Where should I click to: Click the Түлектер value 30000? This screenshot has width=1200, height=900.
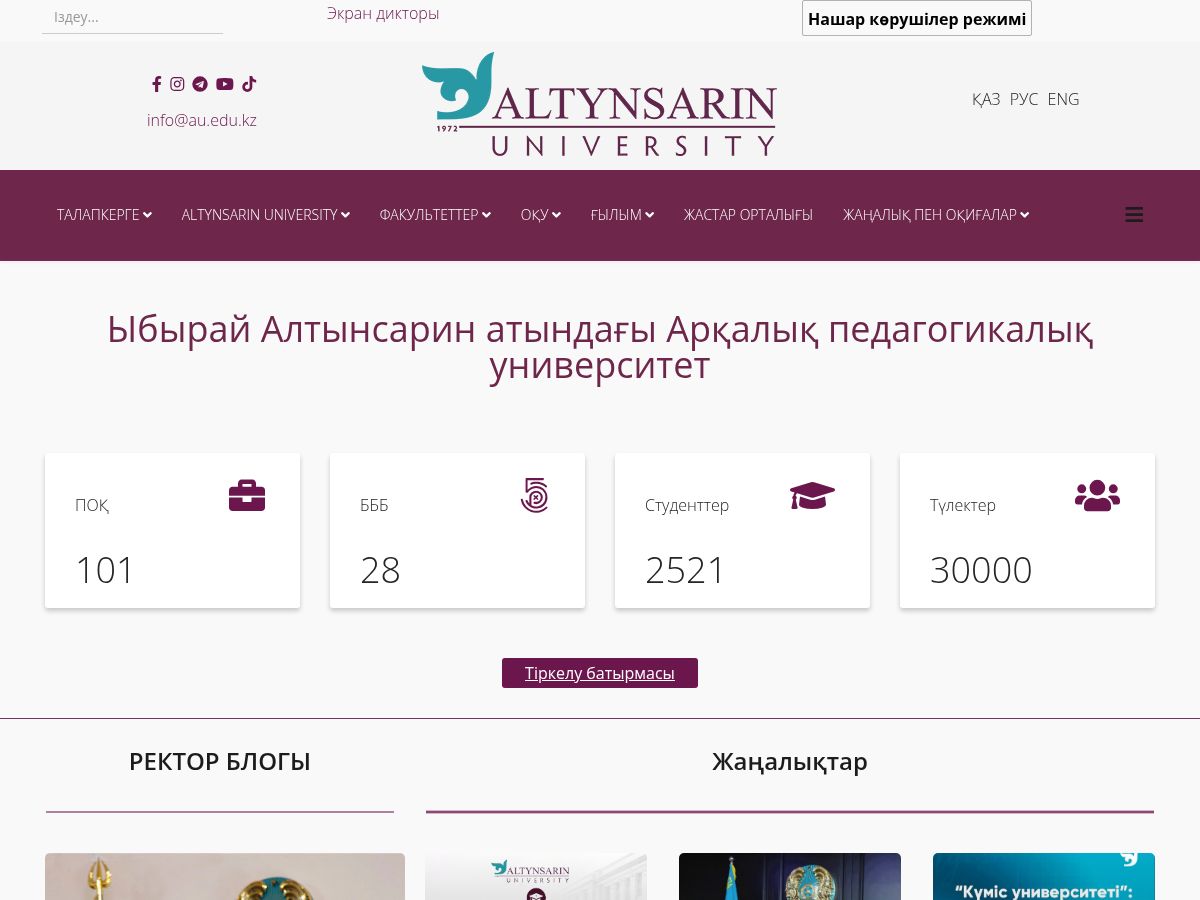[981, 570]
